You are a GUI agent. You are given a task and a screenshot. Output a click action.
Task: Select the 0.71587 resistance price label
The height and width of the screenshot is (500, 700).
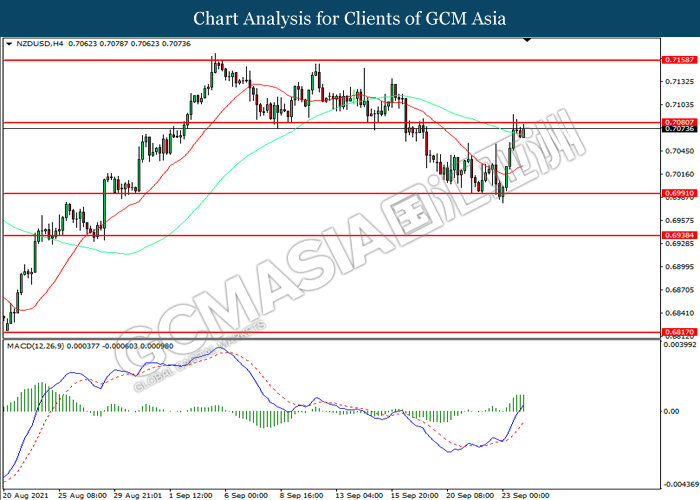(x=679, y=59)
